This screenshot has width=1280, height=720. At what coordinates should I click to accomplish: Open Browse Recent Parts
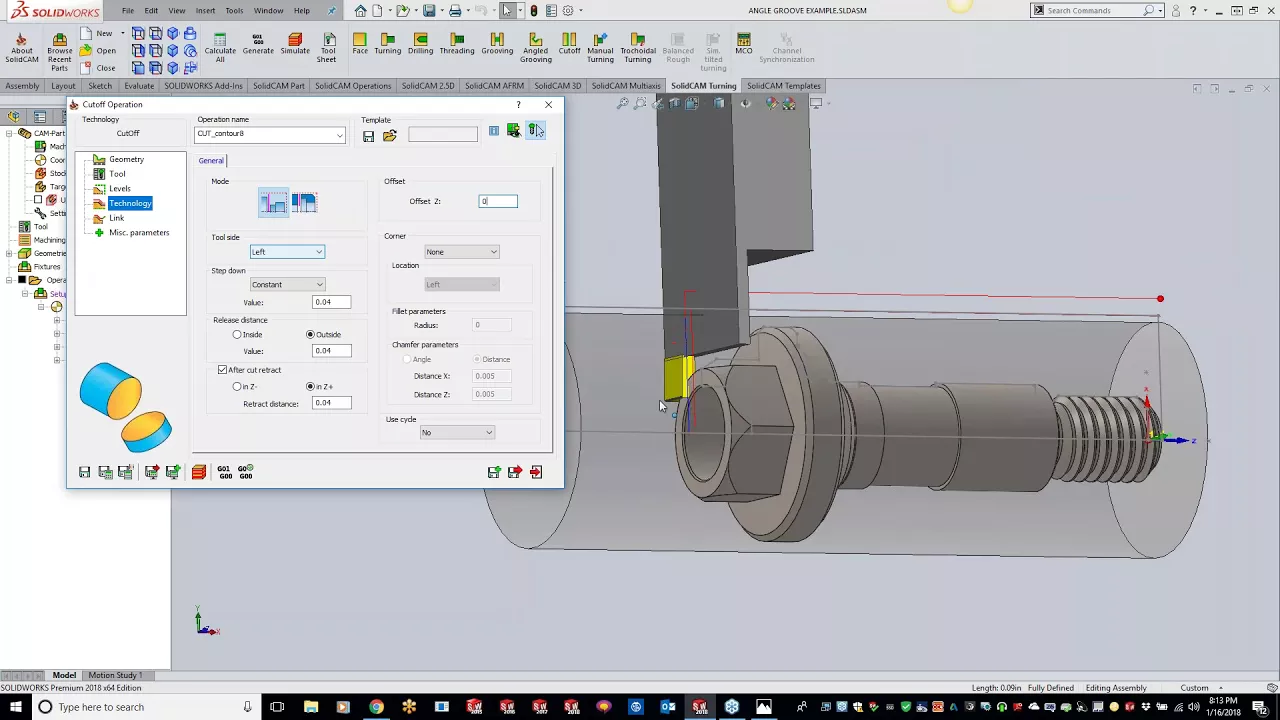pyautogui.click(x=59, y=51)
